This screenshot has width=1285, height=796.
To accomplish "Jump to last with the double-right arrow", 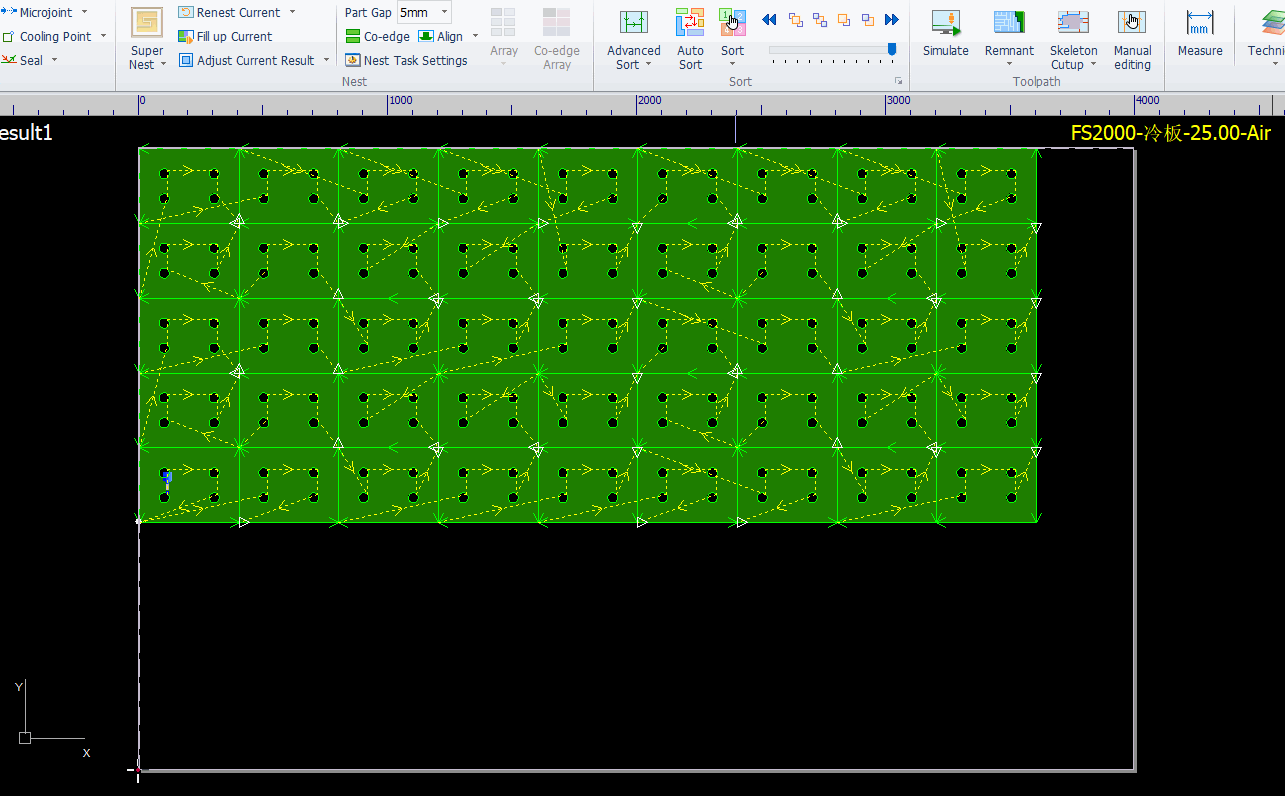I will pos(892,20).
